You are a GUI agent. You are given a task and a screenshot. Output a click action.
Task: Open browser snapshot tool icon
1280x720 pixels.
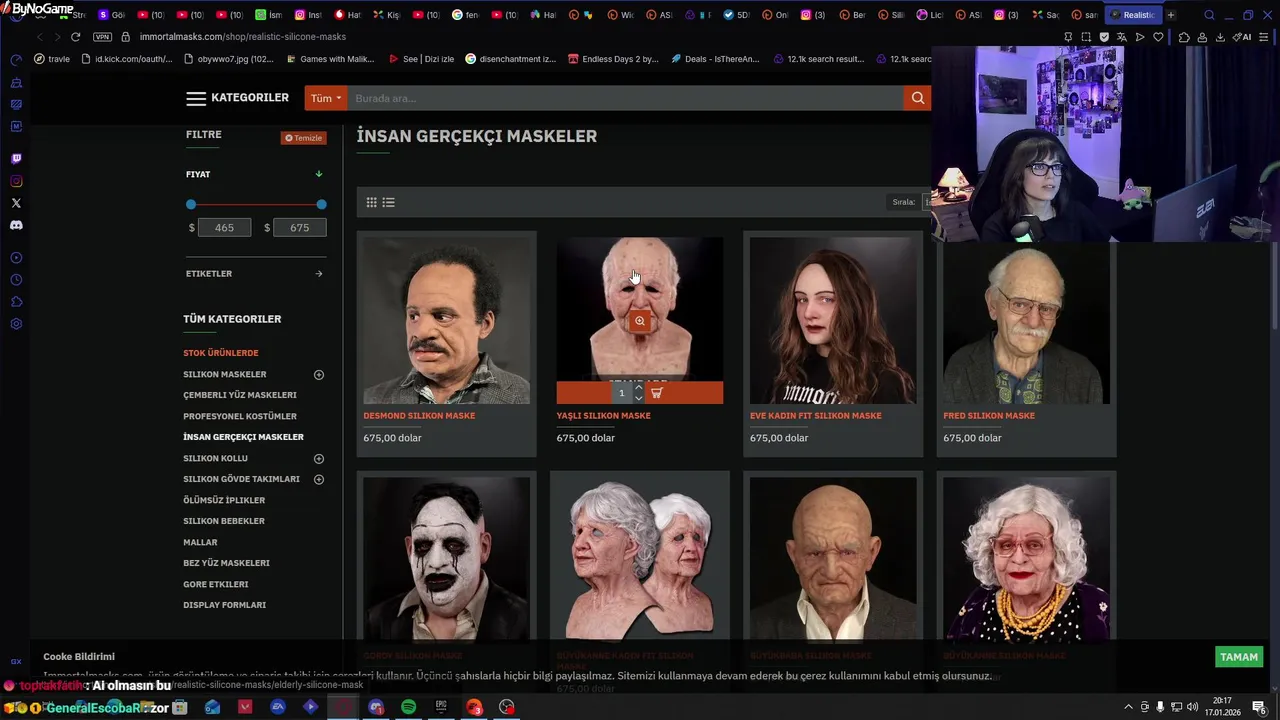coord(1086,37)
